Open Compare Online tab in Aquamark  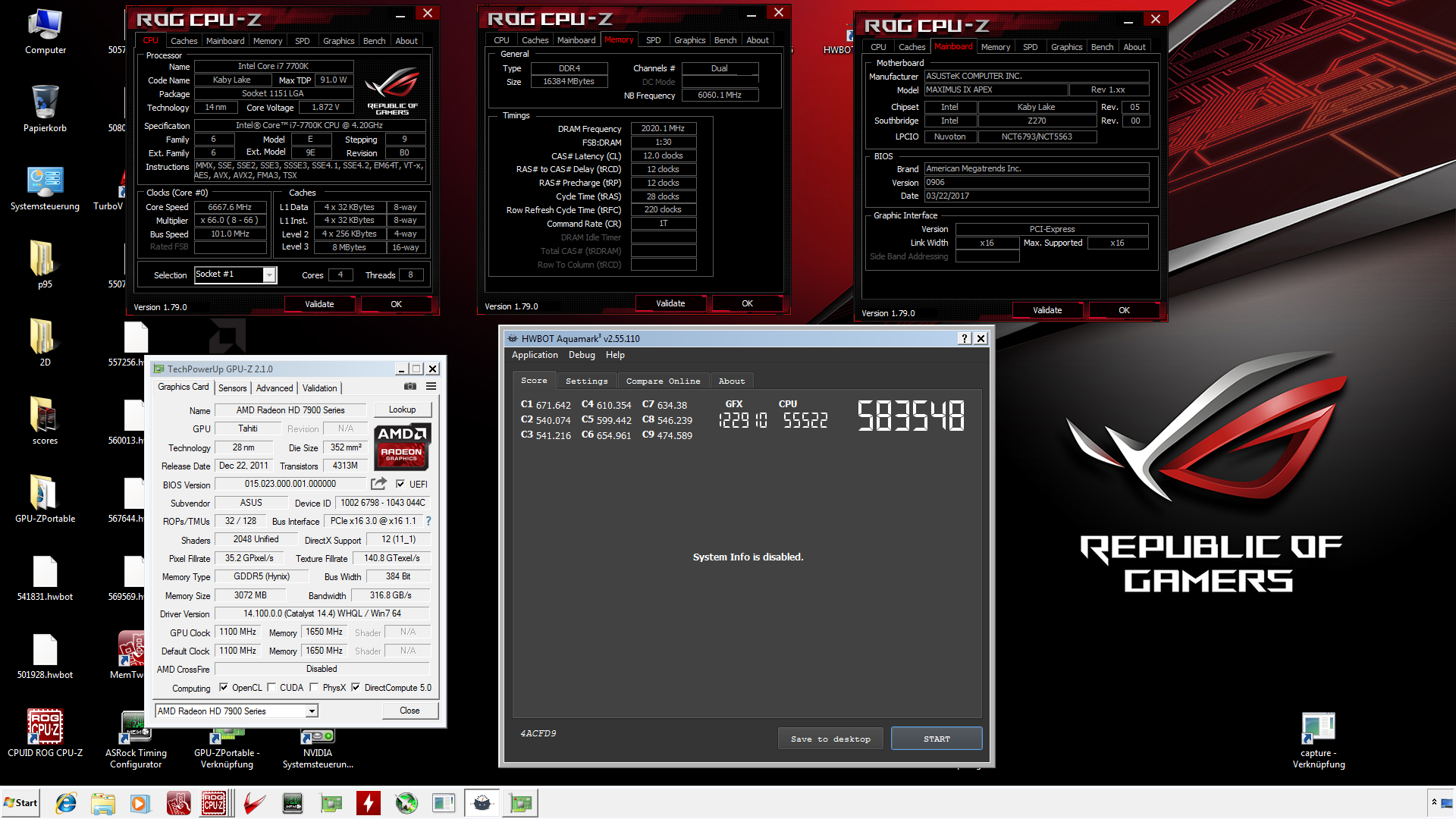point(664,381)
